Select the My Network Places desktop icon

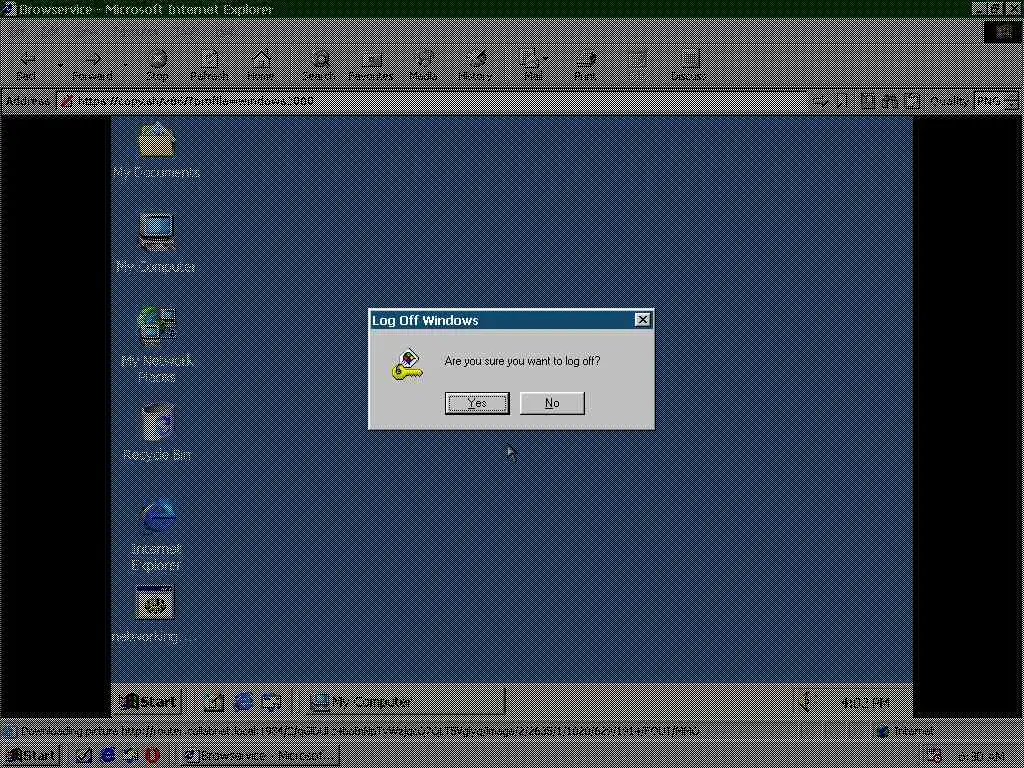click(x=157, y=345)
